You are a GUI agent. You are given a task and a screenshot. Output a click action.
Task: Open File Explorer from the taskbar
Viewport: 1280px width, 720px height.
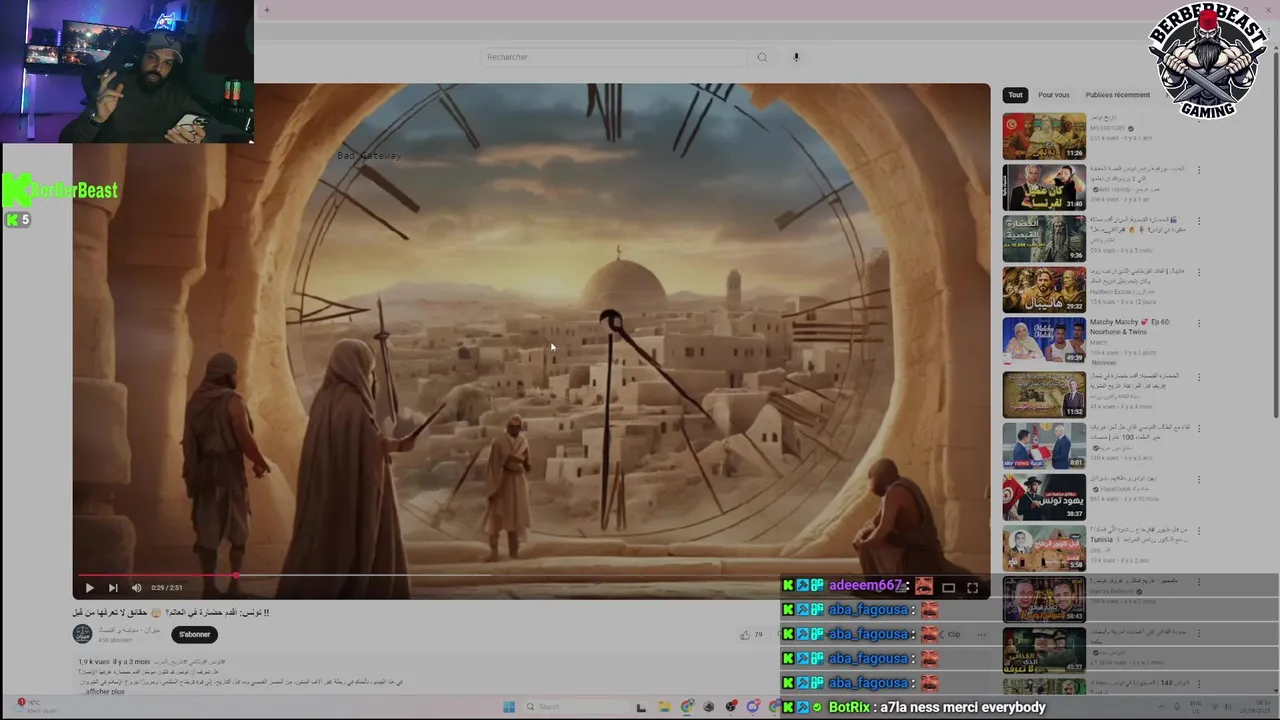tap(664, 707)
